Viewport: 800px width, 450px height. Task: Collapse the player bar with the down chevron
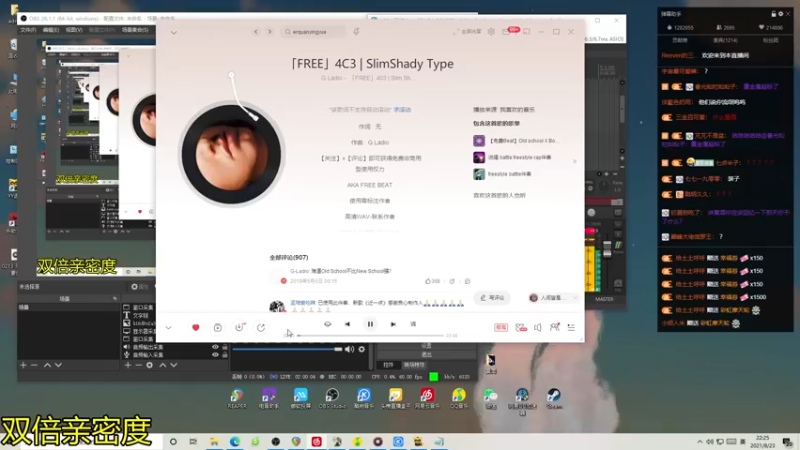[168, 328]
